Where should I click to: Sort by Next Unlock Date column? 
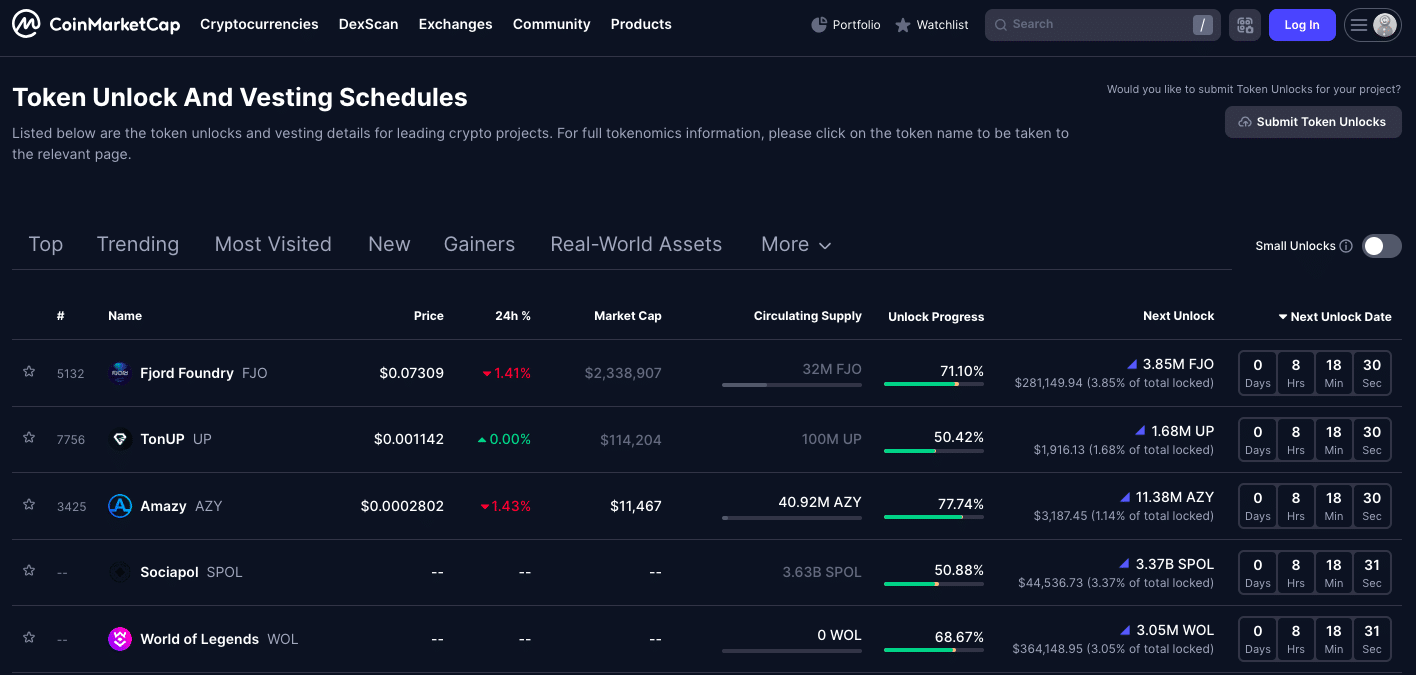(x=1335, y=317)
